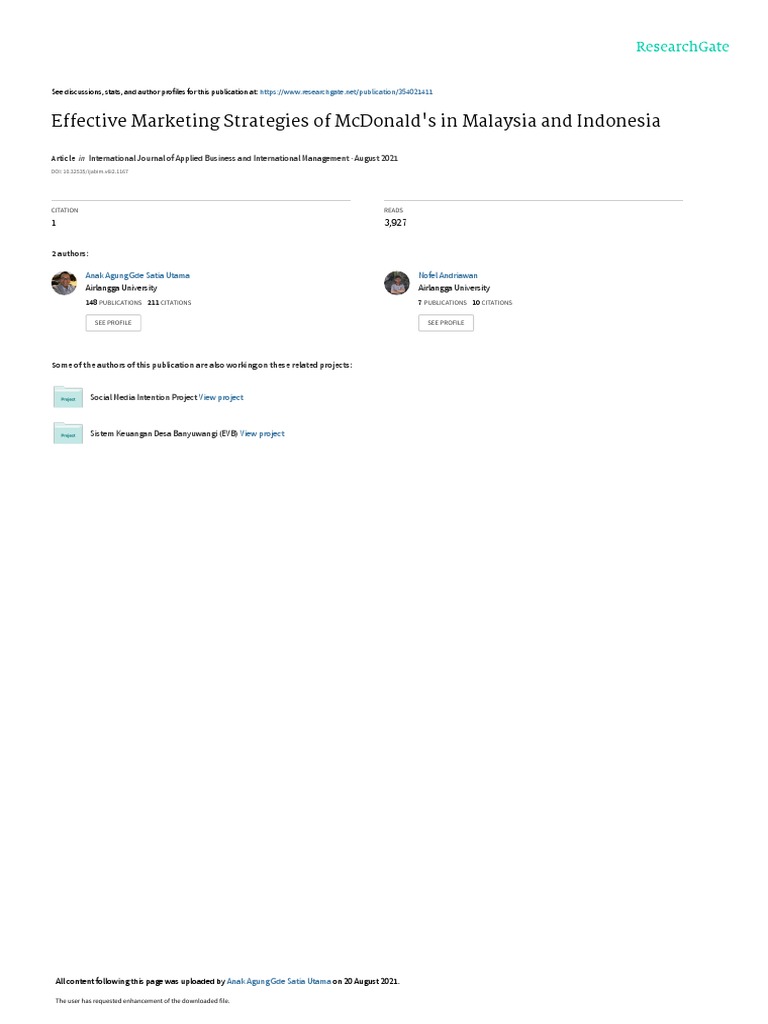768x1024 pixels.
Task: Click the uploader name link in footer
Action: coord(279,981)
